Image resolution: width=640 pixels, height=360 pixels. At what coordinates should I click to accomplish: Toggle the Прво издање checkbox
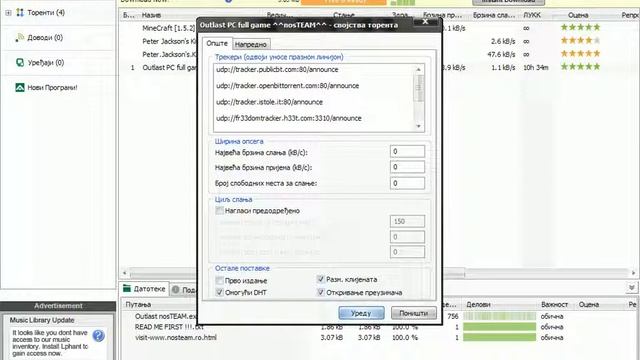(220, 280)
